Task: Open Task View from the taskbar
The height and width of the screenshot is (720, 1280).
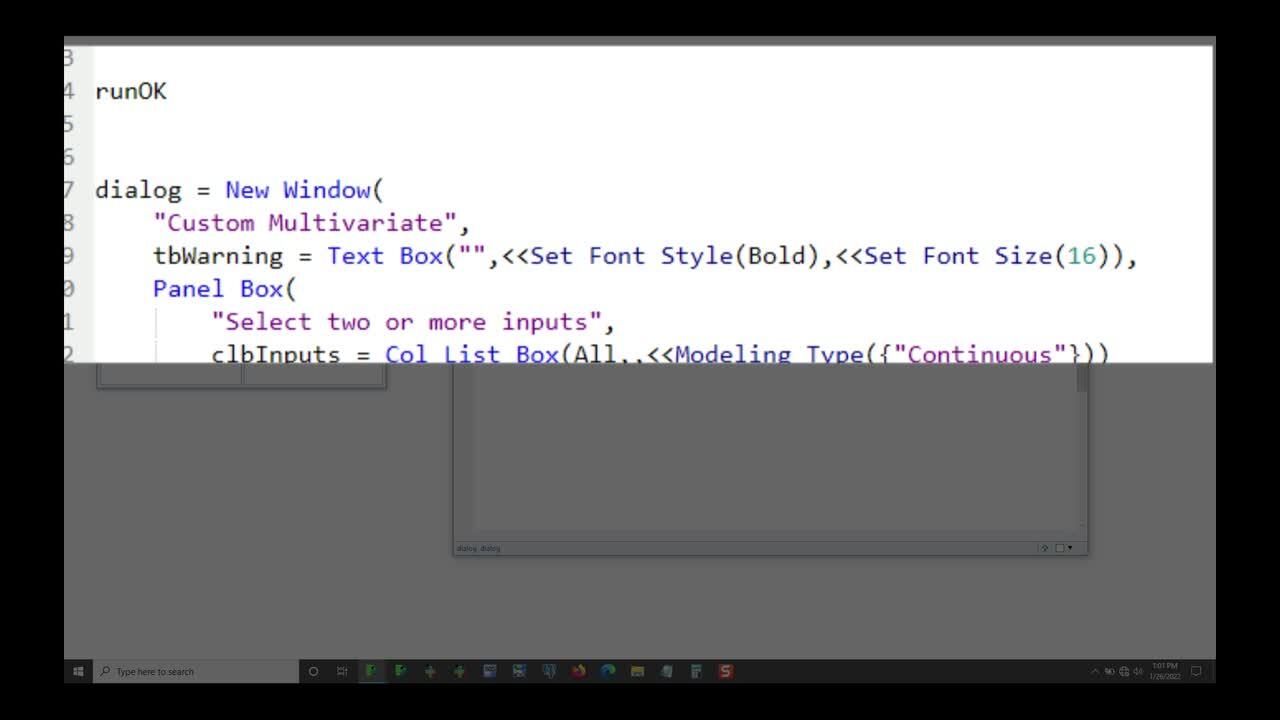Action: click(x=342, y=672)
